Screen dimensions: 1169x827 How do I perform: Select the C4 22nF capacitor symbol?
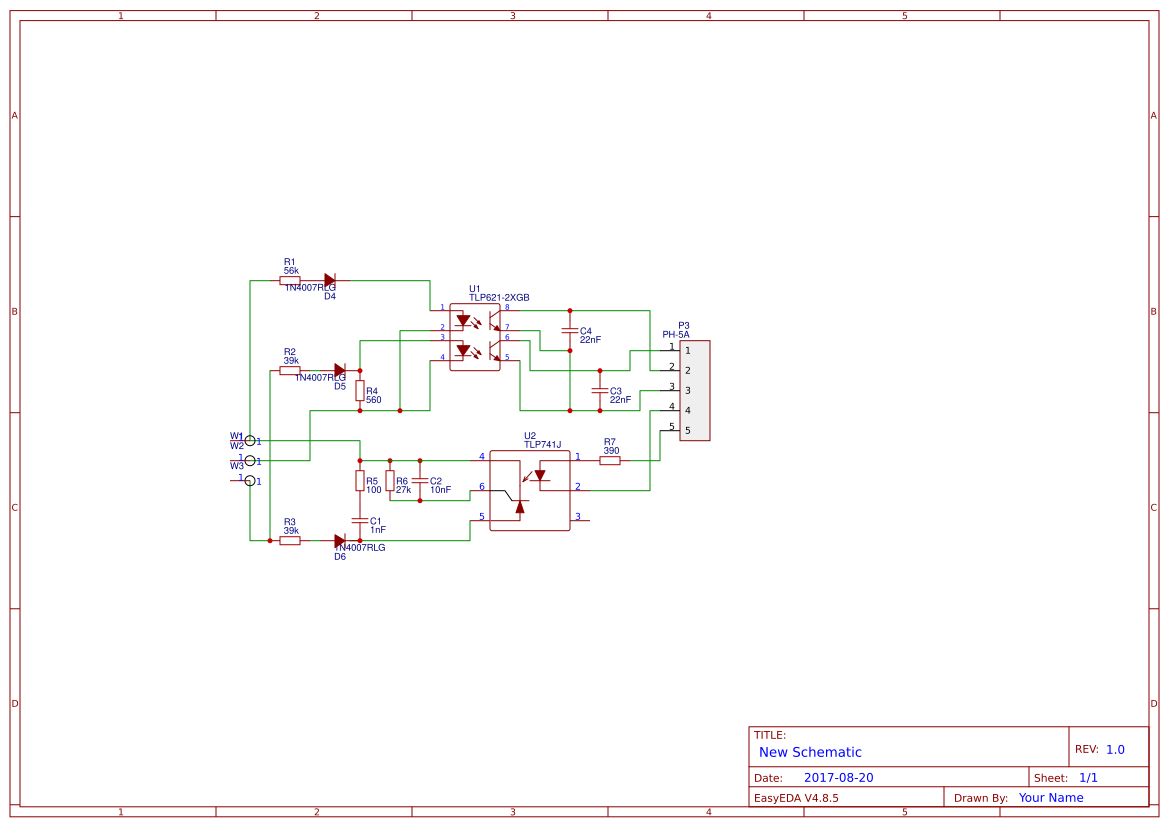click(570, 330)
